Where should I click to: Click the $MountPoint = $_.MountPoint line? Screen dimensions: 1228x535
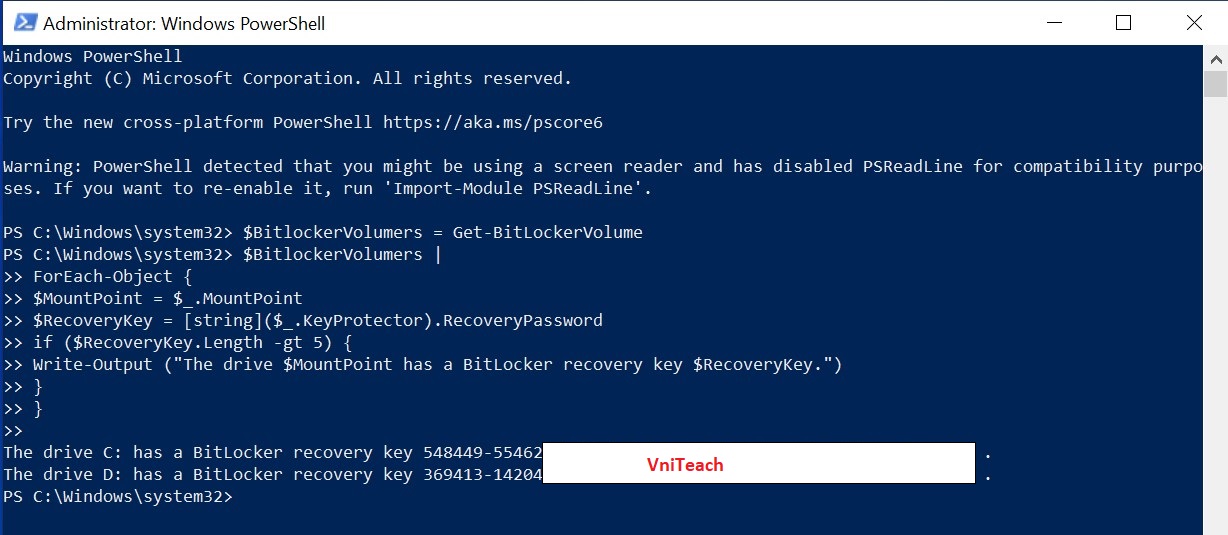(152, 298)
